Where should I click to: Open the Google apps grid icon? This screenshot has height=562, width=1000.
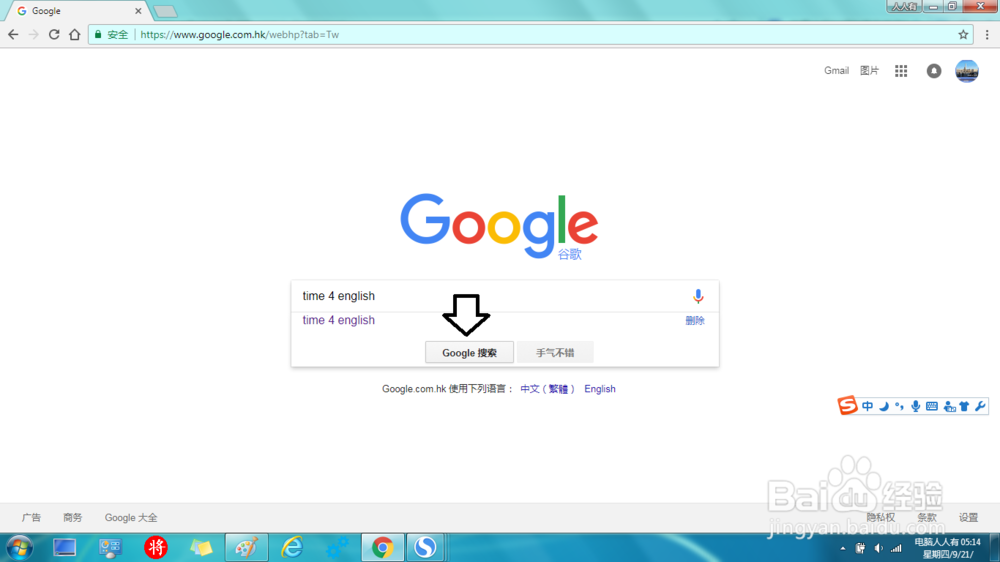coord(901,71)
